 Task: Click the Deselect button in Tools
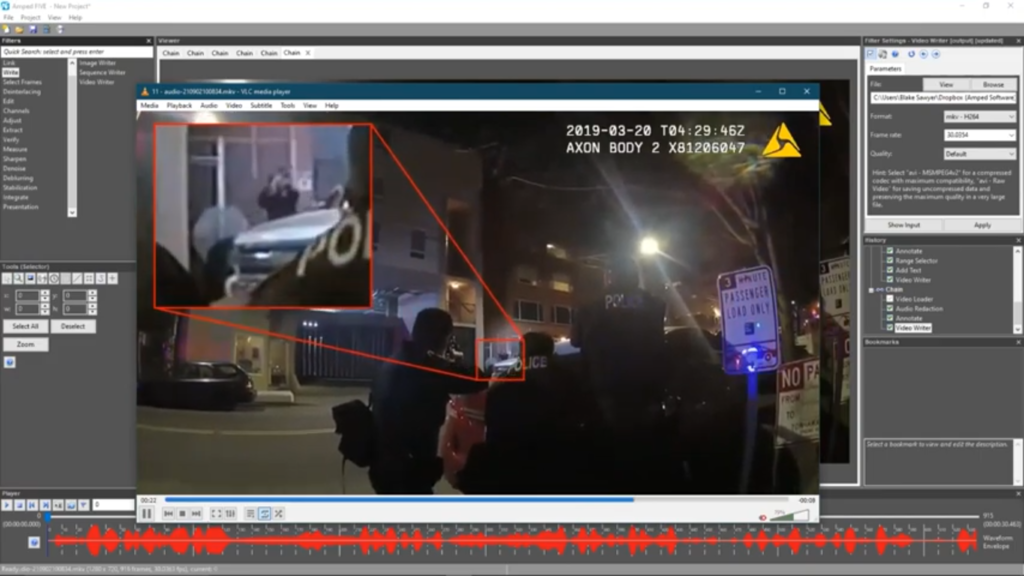(x=72, y=327)
